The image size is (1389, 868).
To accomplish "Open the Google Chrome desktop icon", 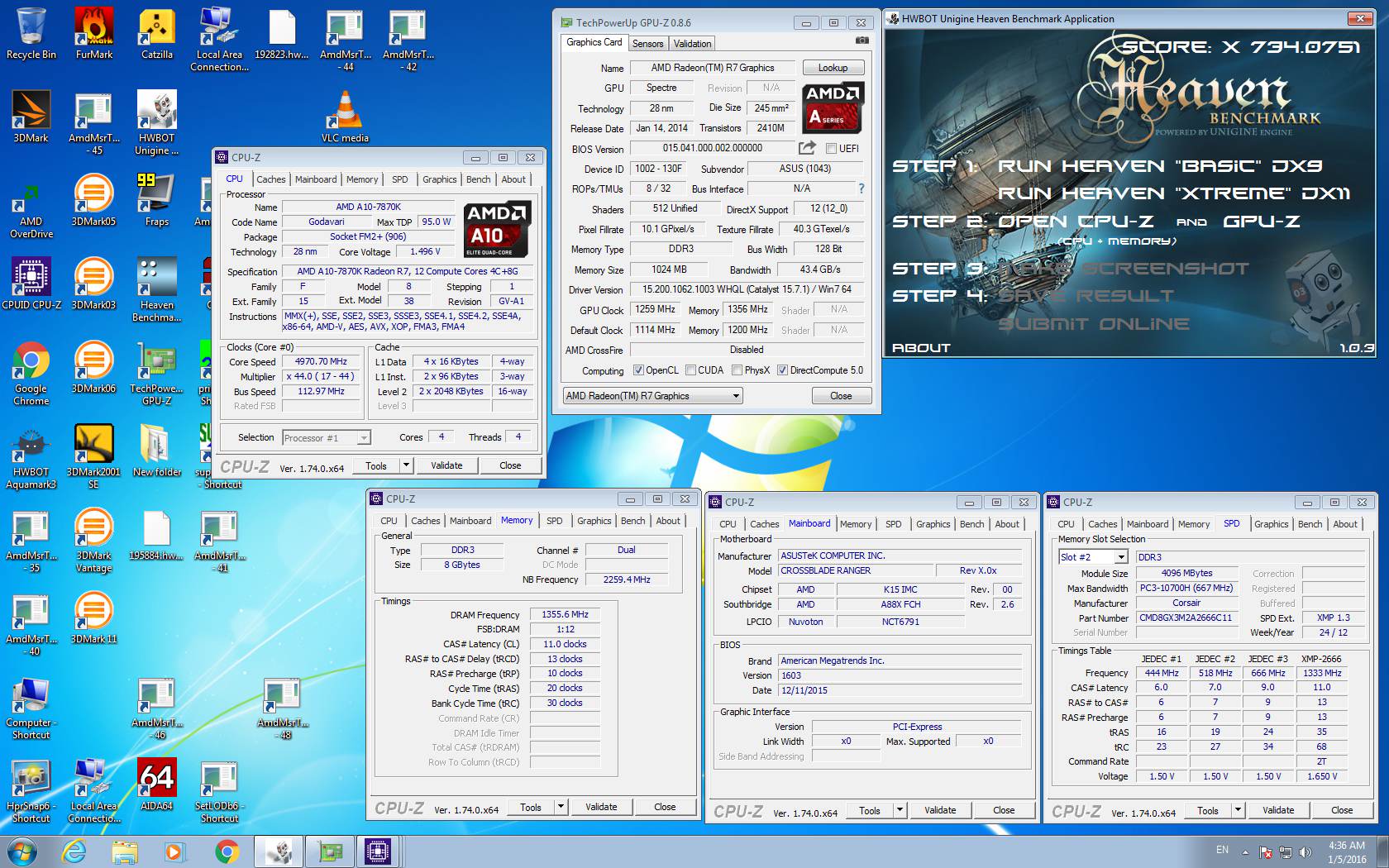I will click(x=31, y=373).
